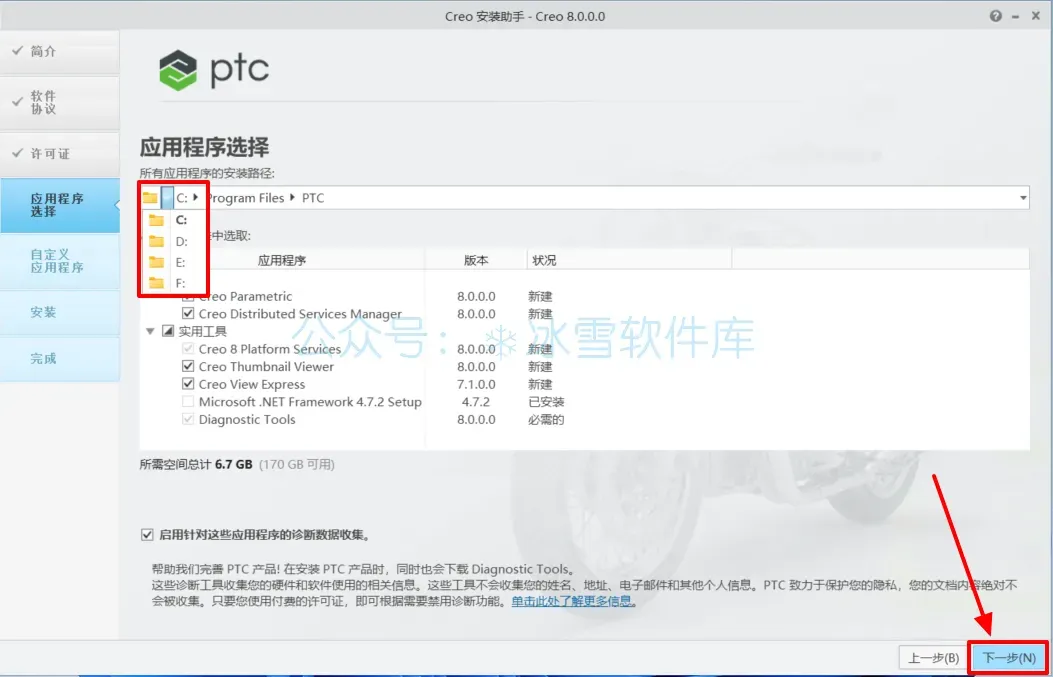Toggle Creo Distributed Services Manager checkbox
Image resolution: width=1053 pixels, height=677 pixels.
coord(188,314)
